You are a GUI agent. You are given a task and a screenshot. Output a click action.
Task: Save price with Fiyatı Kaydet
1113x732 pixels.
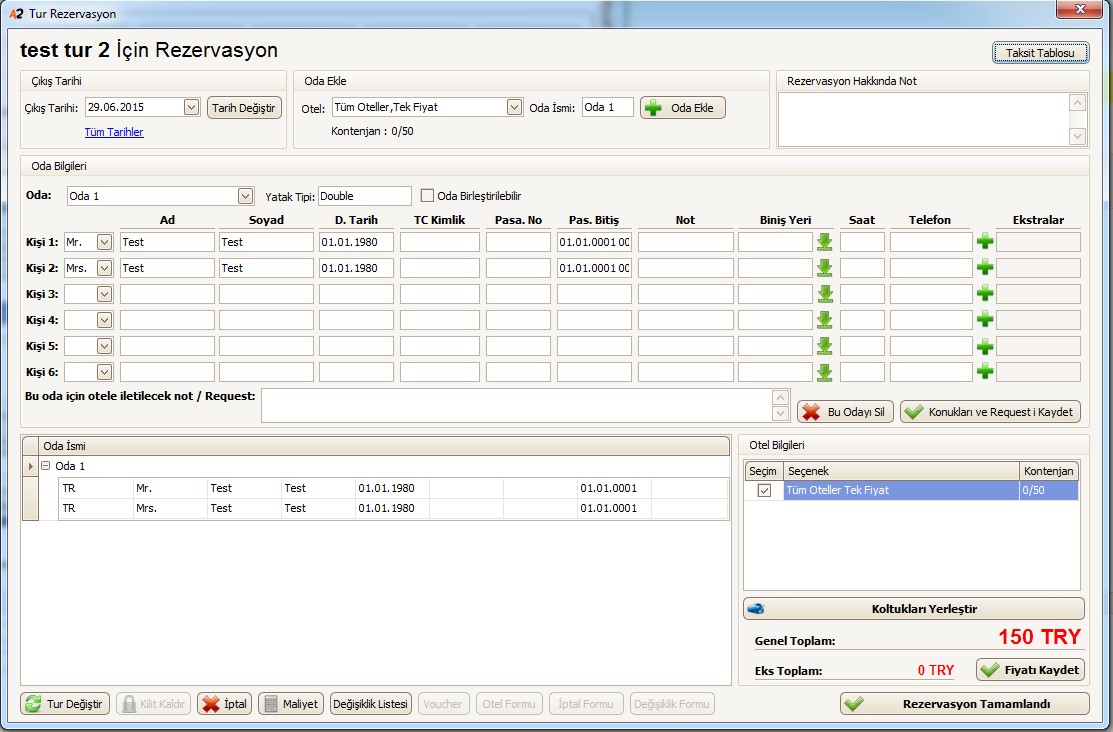[1030, 670]
